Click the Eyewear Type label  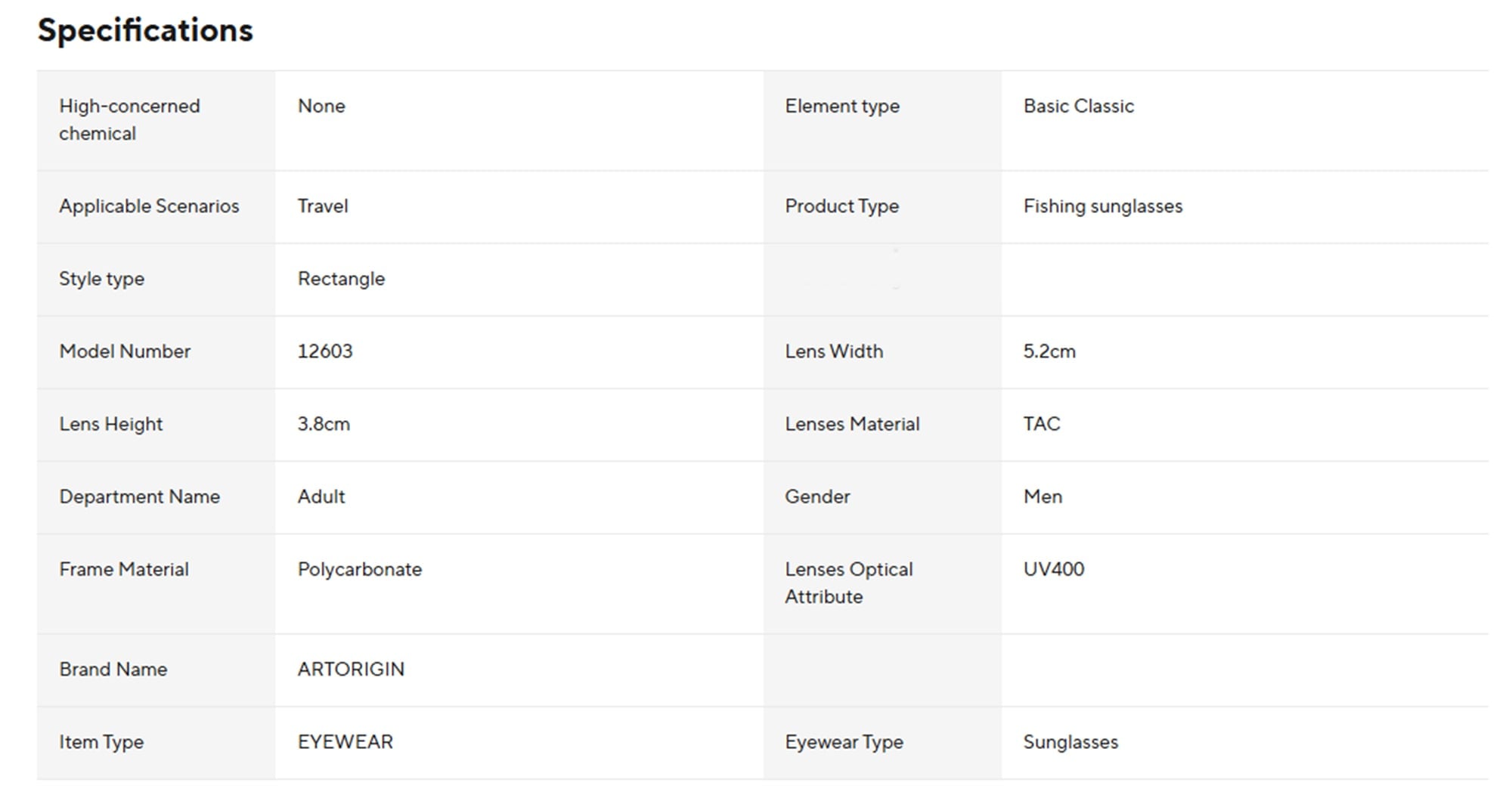[844, 741]
